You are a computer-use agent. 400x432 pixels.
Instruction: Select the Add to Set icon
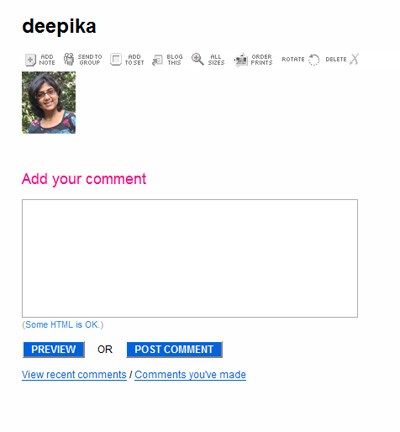(116, 60)
